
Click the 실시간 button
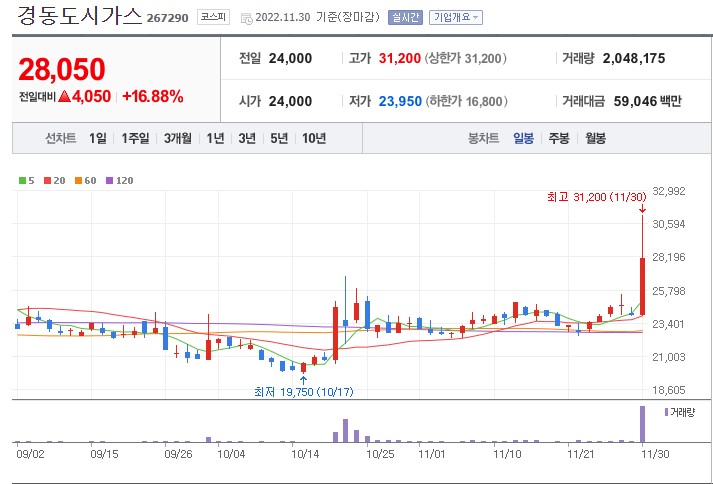[405, 18]
